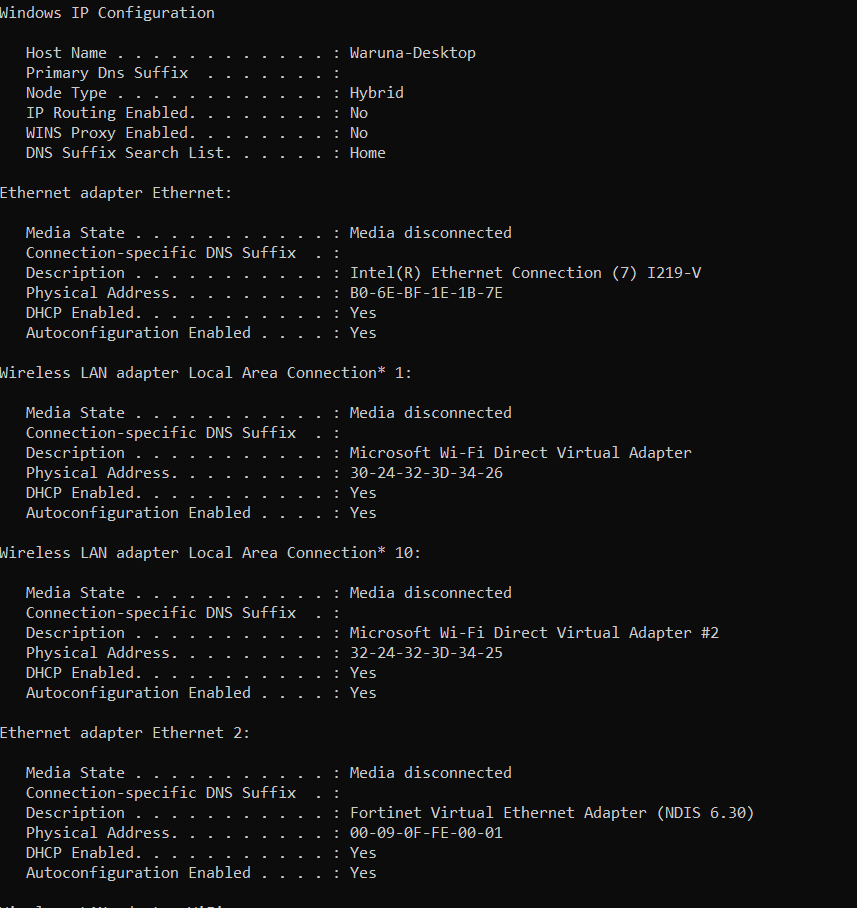This screenshot has height=908, width=857.
Task: Click the WINS Proxy Enabled No value
Action: tap(358, 133)
